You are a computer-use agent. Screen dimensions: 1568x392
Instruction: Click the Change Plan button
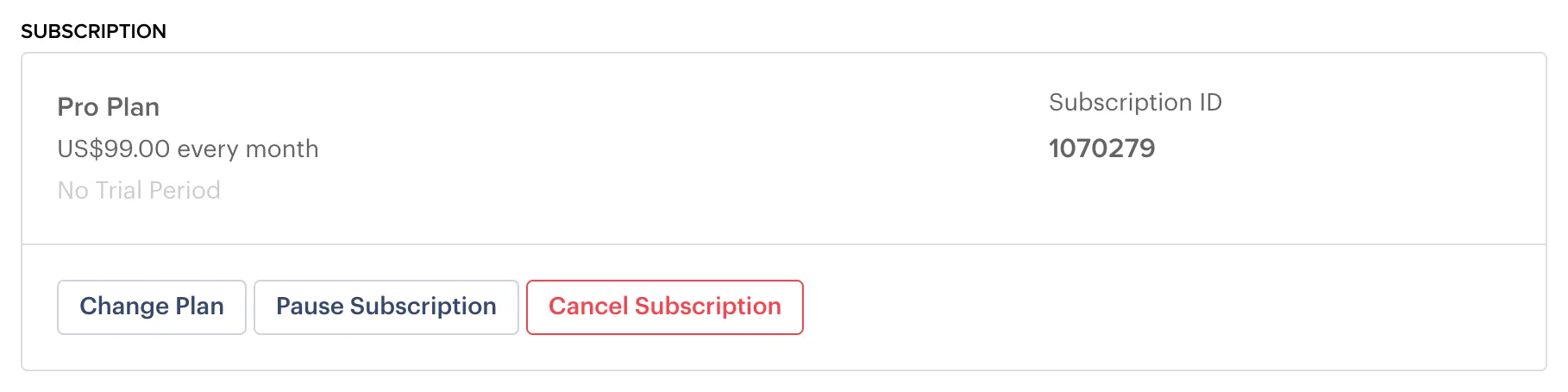(152, 307)
